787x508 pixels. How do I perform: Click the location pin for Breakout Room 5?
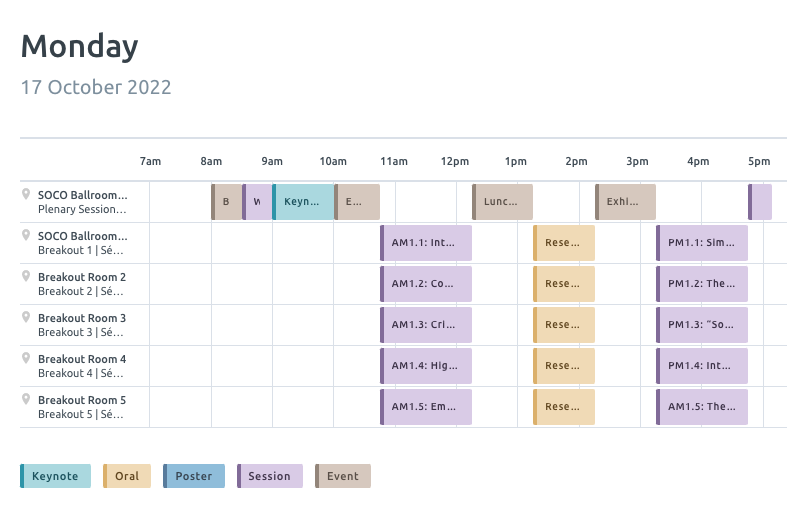point(27,400)
